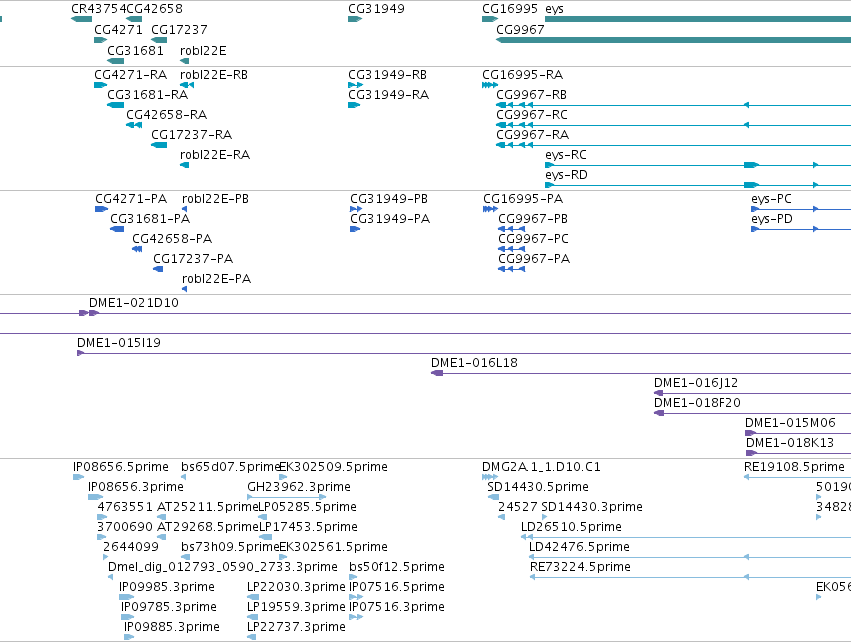Select transcript CG4271-RA
851x642 pixels.
(130, 74)
